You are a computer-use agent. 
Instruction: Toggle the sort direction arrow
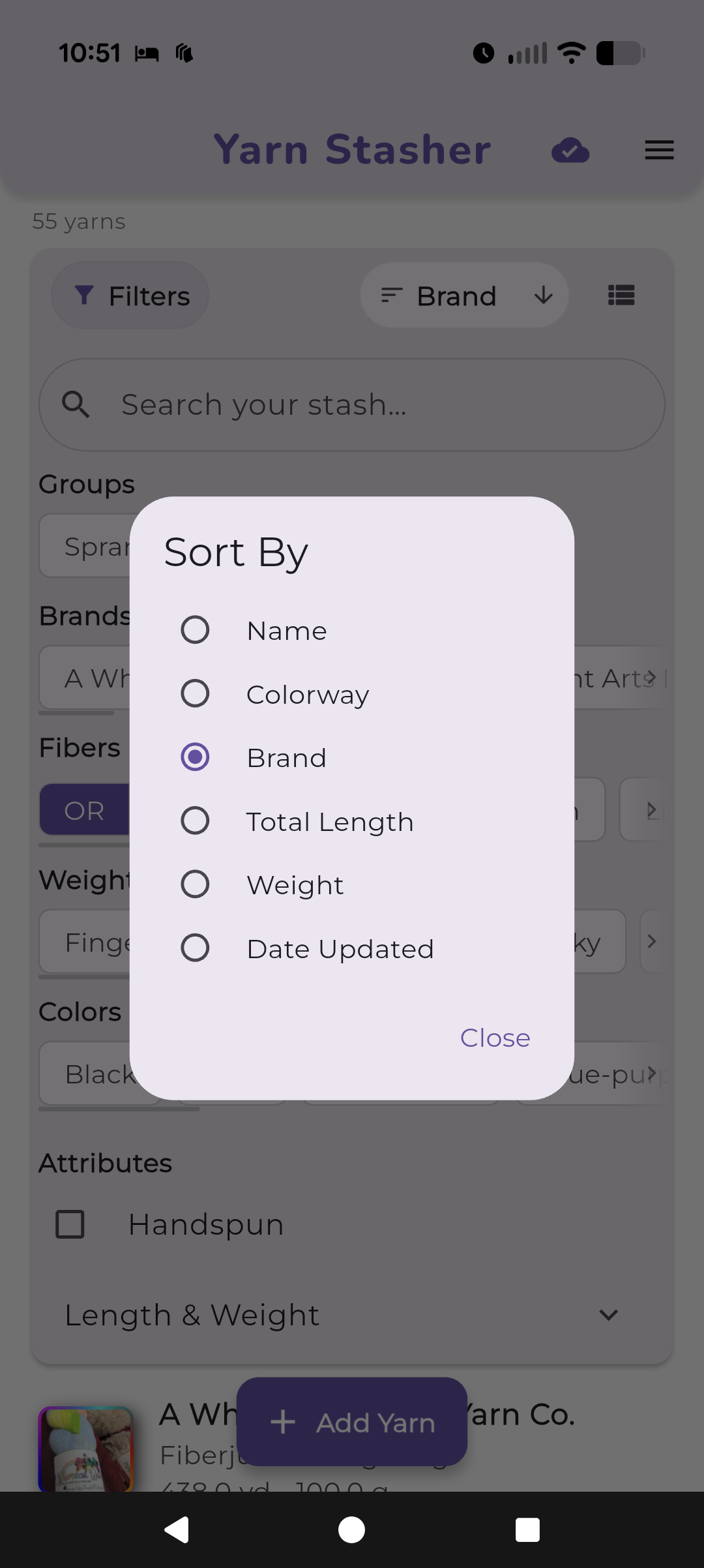coord(543,295)
